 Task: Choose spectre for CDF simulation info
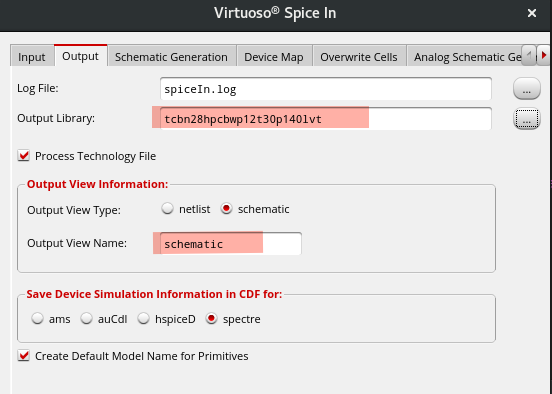212,319
